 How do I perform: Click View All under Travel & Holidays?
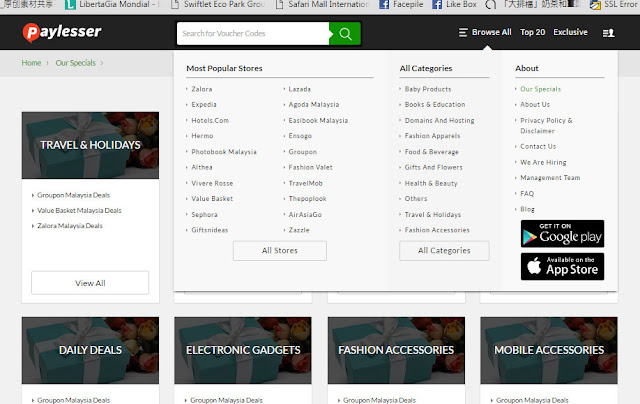pos(90,283)
